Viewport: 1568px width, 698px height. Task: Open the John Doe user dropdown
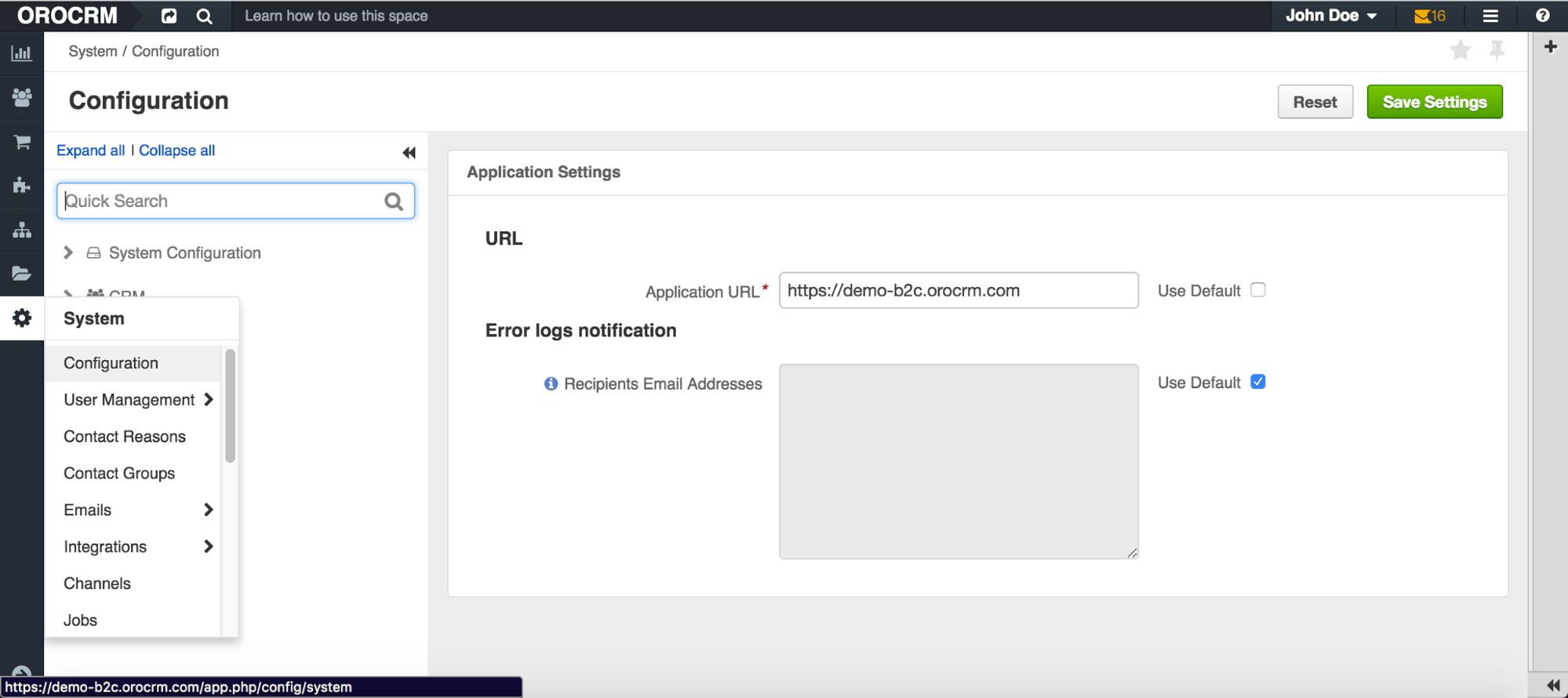(x=1331, y=16)
